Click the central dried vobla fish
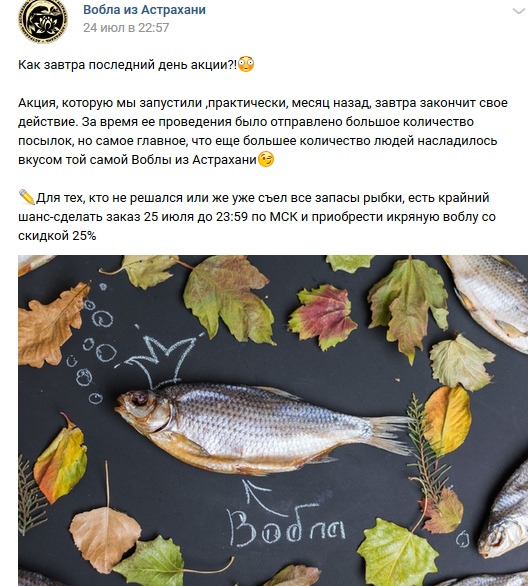This screenshot has height=586, width=530. tap(264, 428)
